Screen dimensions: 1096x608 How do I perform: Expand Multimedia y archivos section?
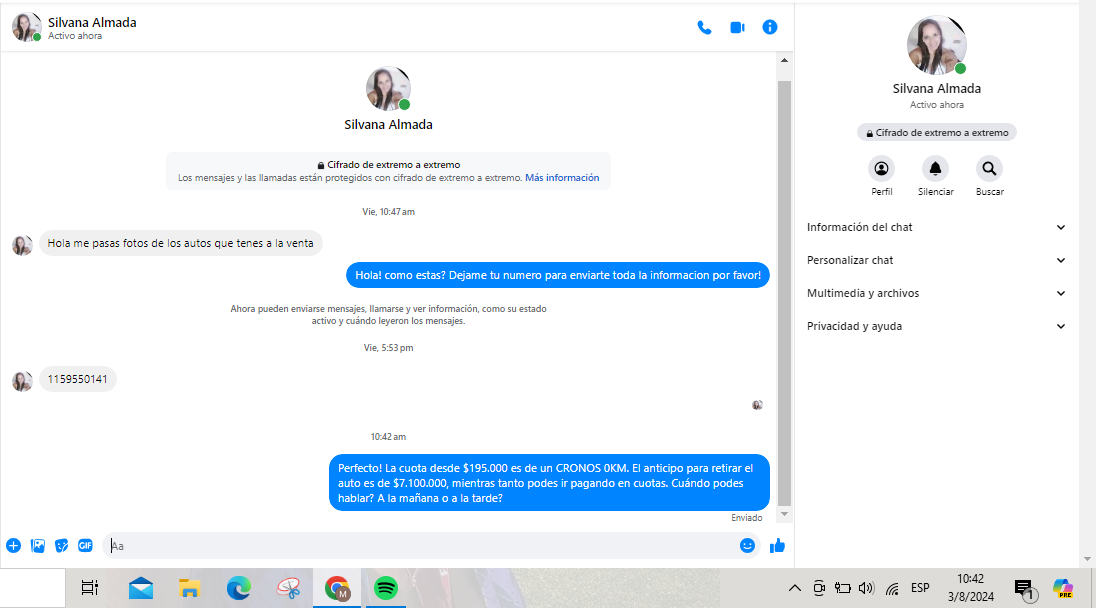coord(936,293)
